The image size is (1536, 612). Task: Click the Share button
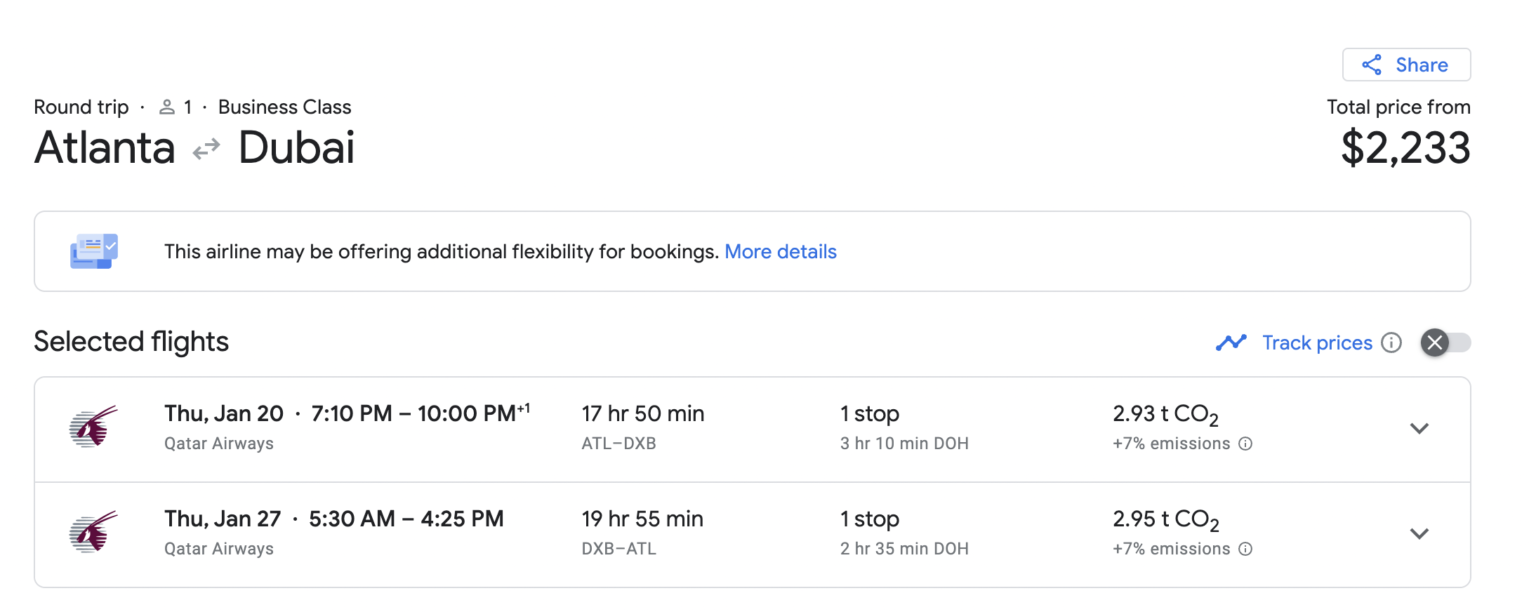[1406, 65]
